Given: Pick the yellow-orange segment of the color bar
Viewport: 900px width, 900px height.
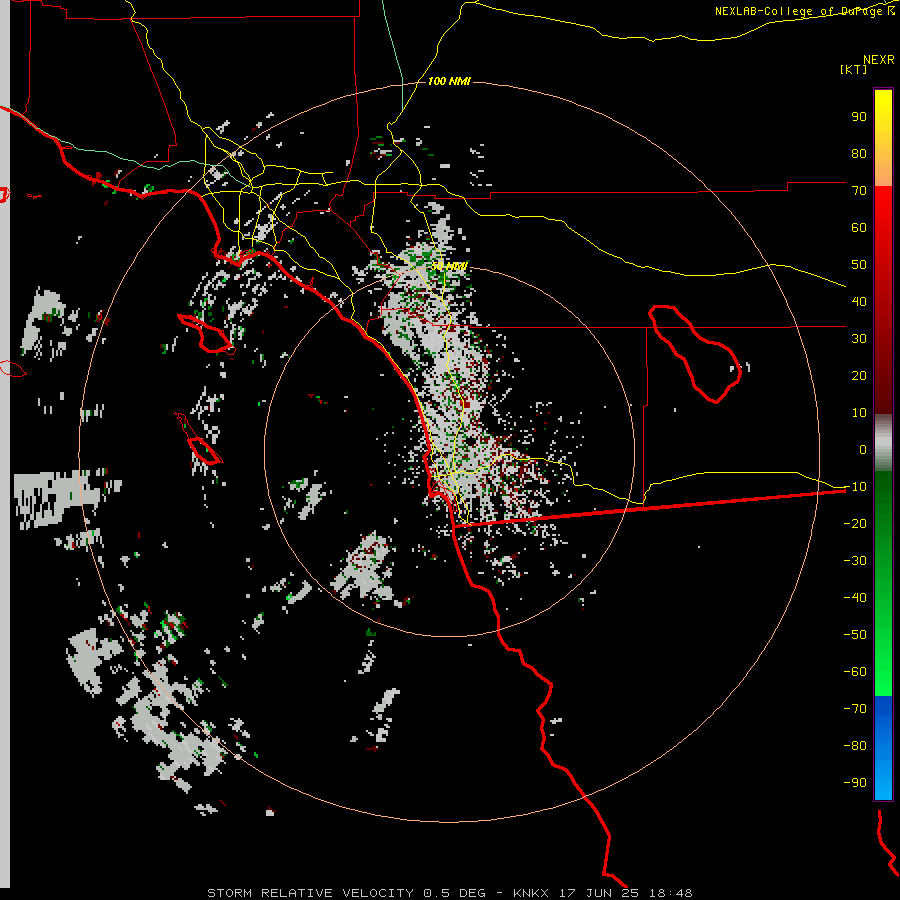Looking at the screenshot, I should [883, 138].
